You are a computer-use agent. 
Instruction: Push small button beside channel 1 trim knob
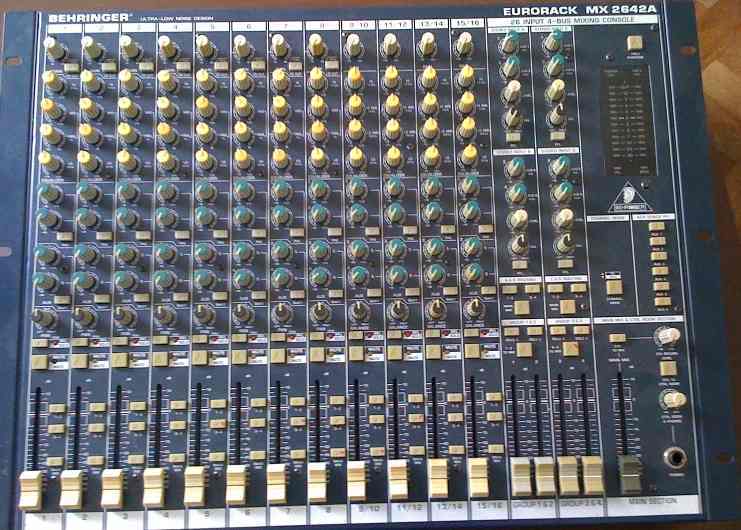pyautogui.click(x=71, y=68)
